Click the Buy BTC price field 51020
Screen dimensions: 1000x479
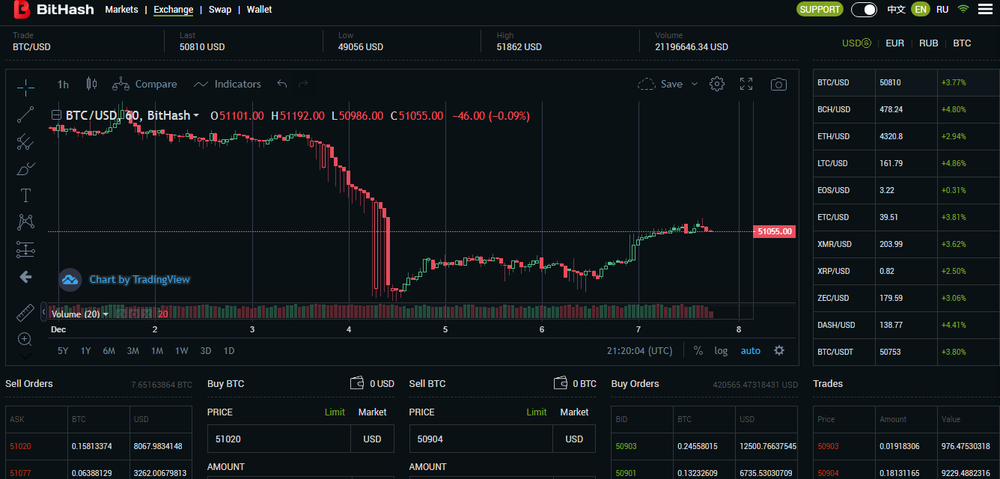(279, 439)
